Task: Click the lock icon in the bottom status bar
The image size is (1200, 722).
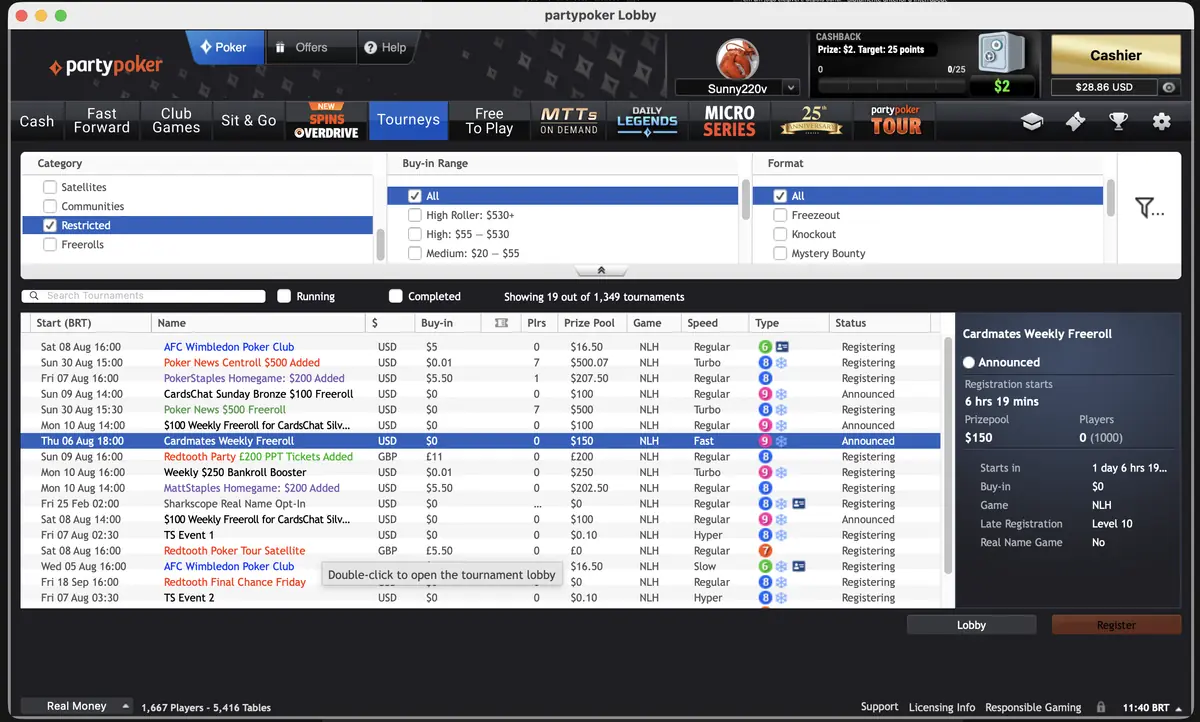Action: pos(1101,707)
